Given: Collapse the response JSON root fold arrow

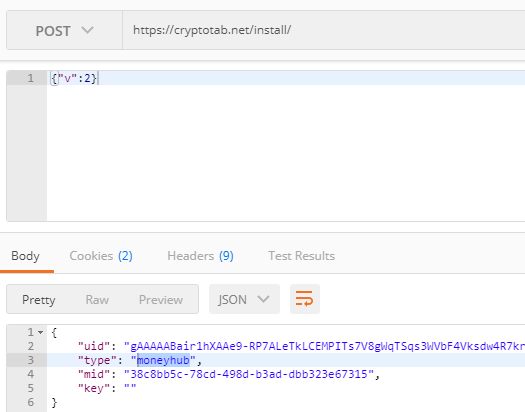Looking at the screenshot, I should pyautogui.click(x=41, y=332).
